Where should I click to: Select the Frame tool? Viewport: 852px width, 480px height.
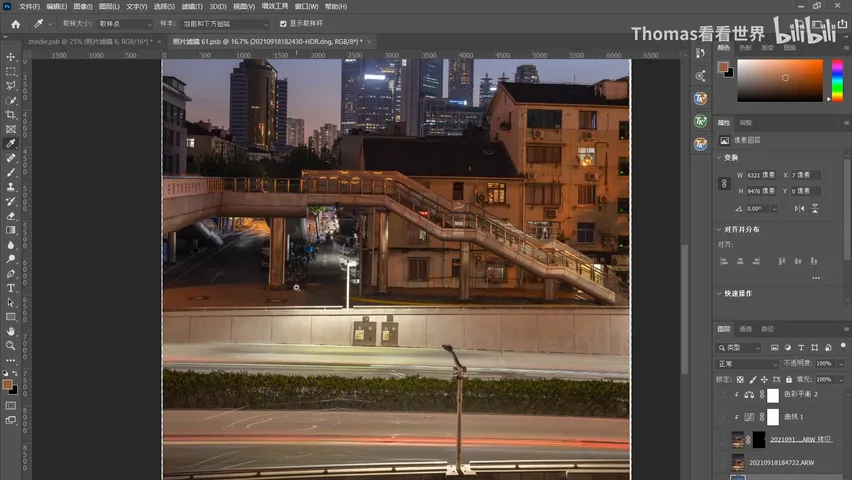click(x=11, y=129)
